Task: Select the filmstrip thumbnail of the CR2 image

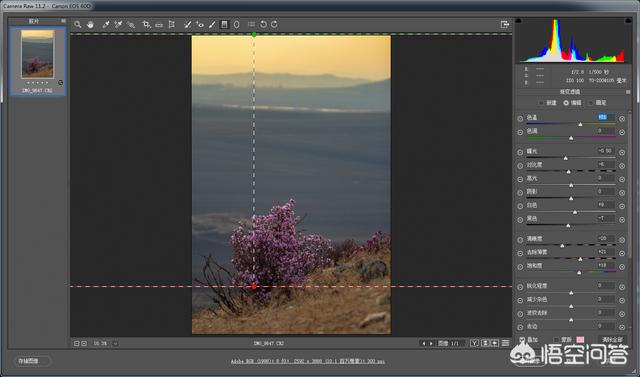Action: pos(37,54)
